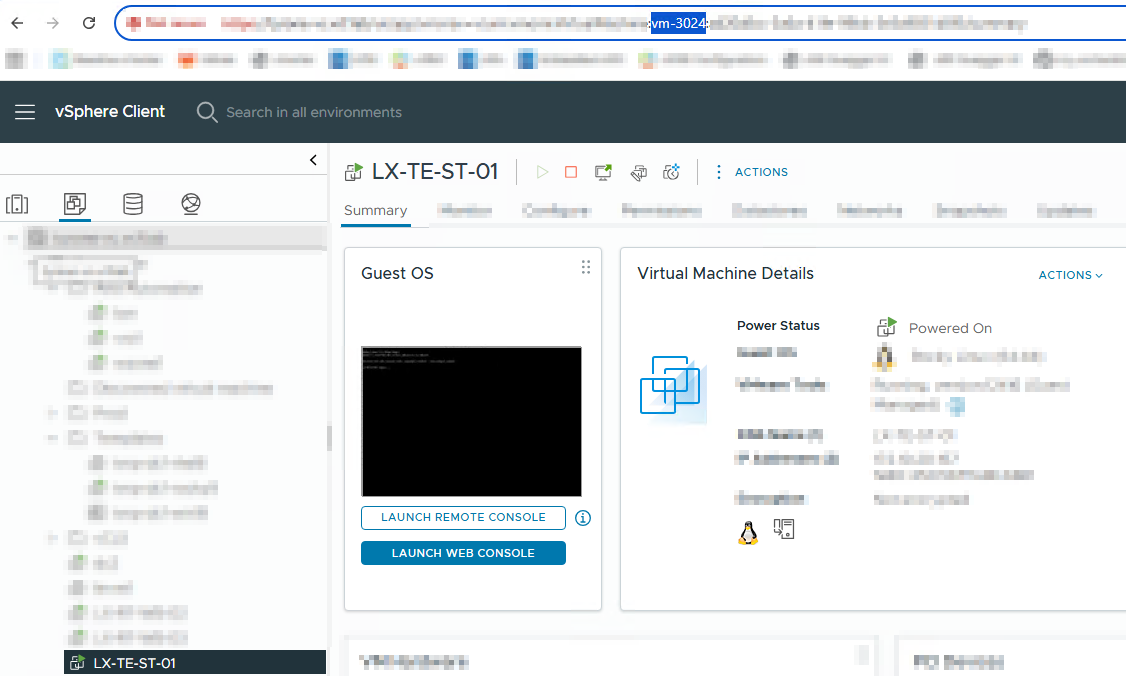Click the search magnifier icon

[x=207, y=112]
